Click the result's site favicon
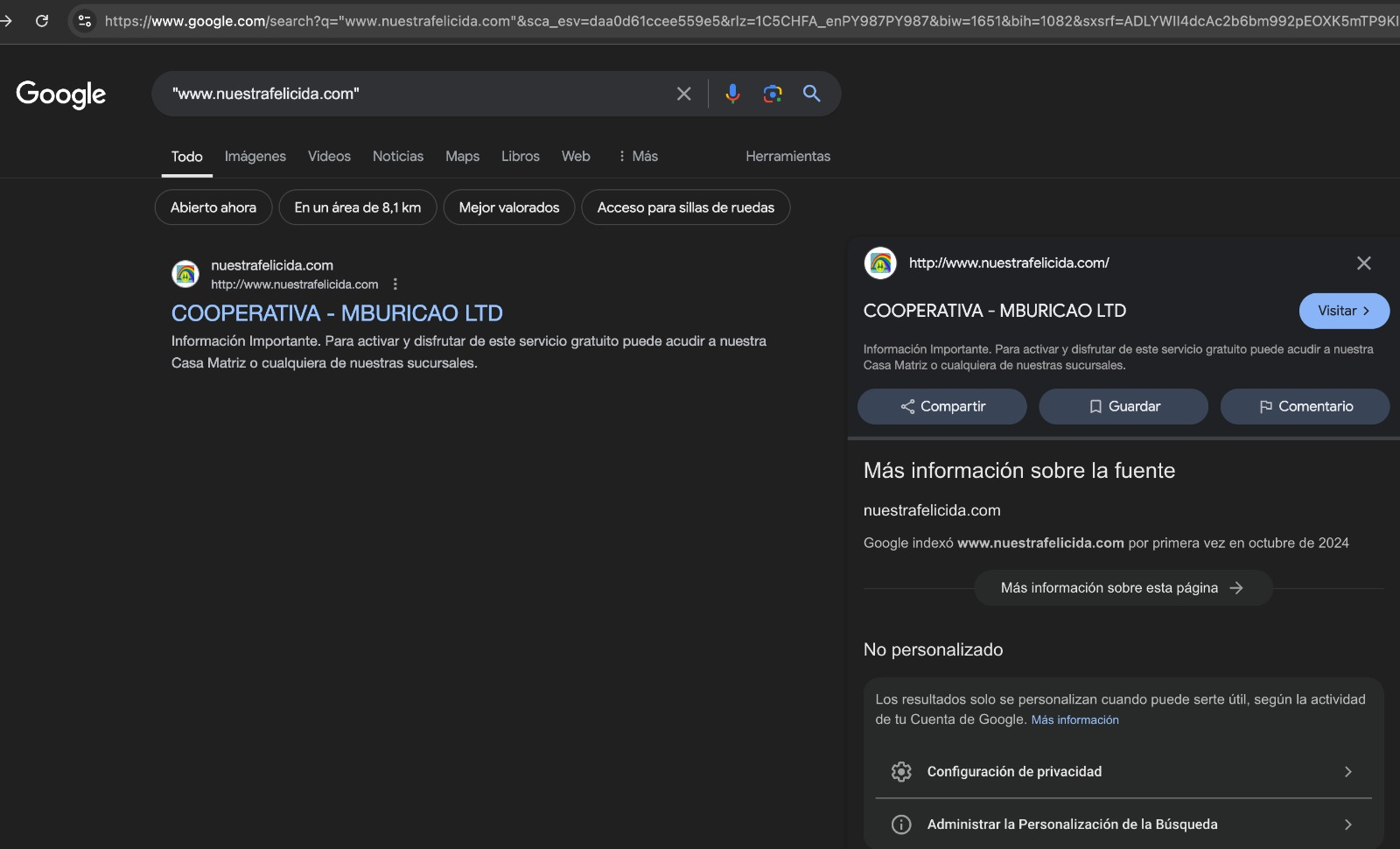 [x=185, y=274]
